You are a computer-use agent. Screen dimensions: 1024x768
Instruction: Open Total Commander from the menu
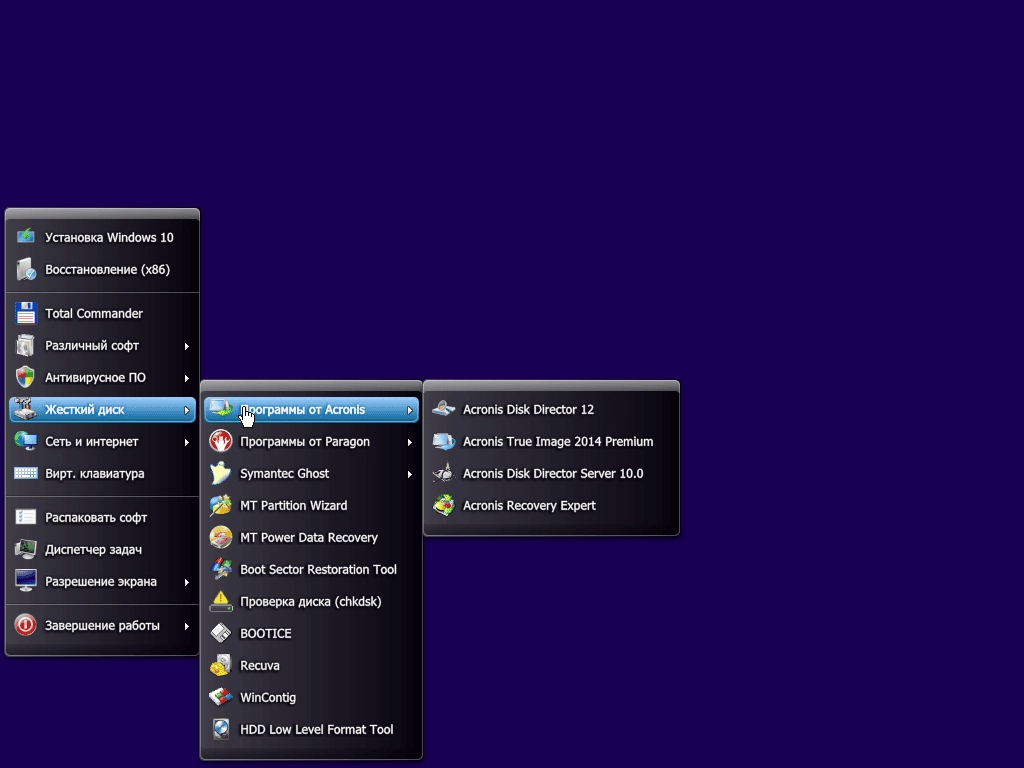pos(103,313)
